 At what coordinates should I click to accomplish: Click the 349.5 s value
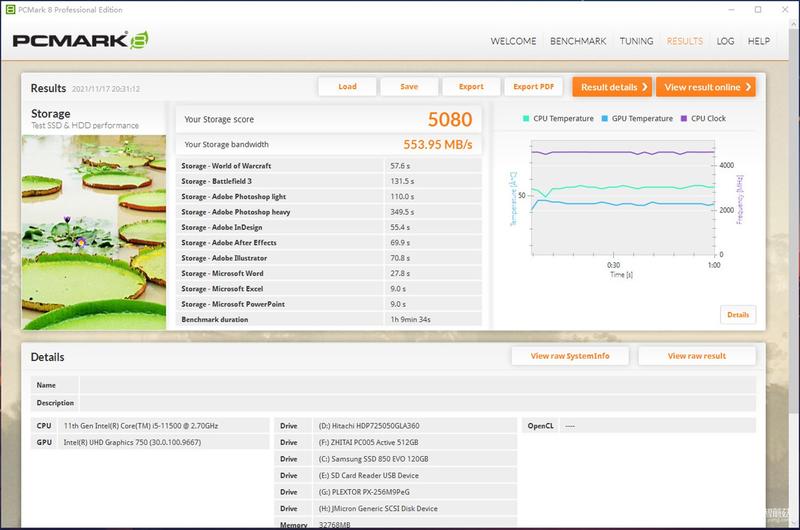click(x=402, y=212)
